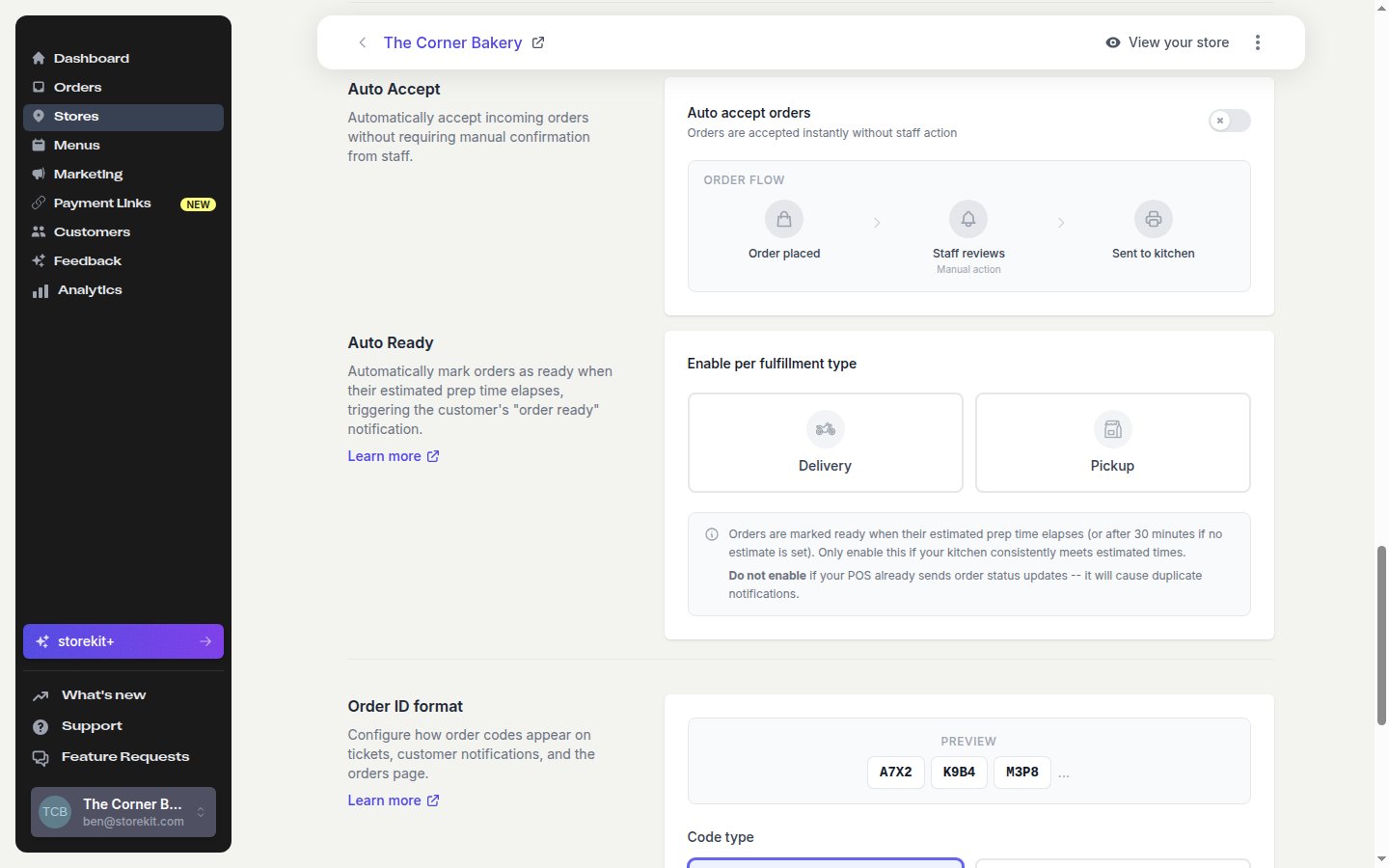Open Payment Links in the sidebar

click(123, 203)
